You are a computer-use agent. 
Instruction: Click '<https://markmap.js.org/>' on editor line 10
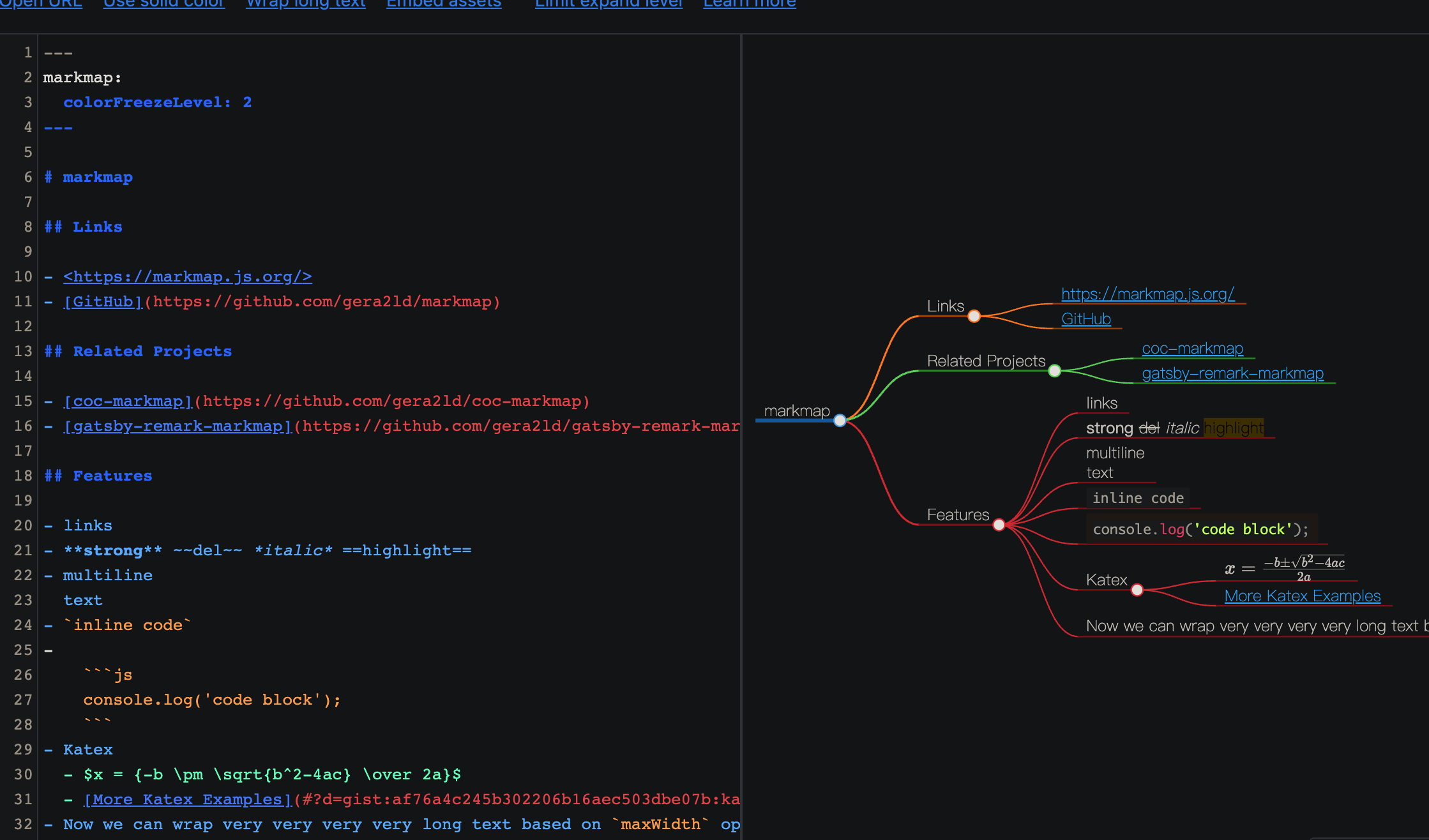point(188,276)
